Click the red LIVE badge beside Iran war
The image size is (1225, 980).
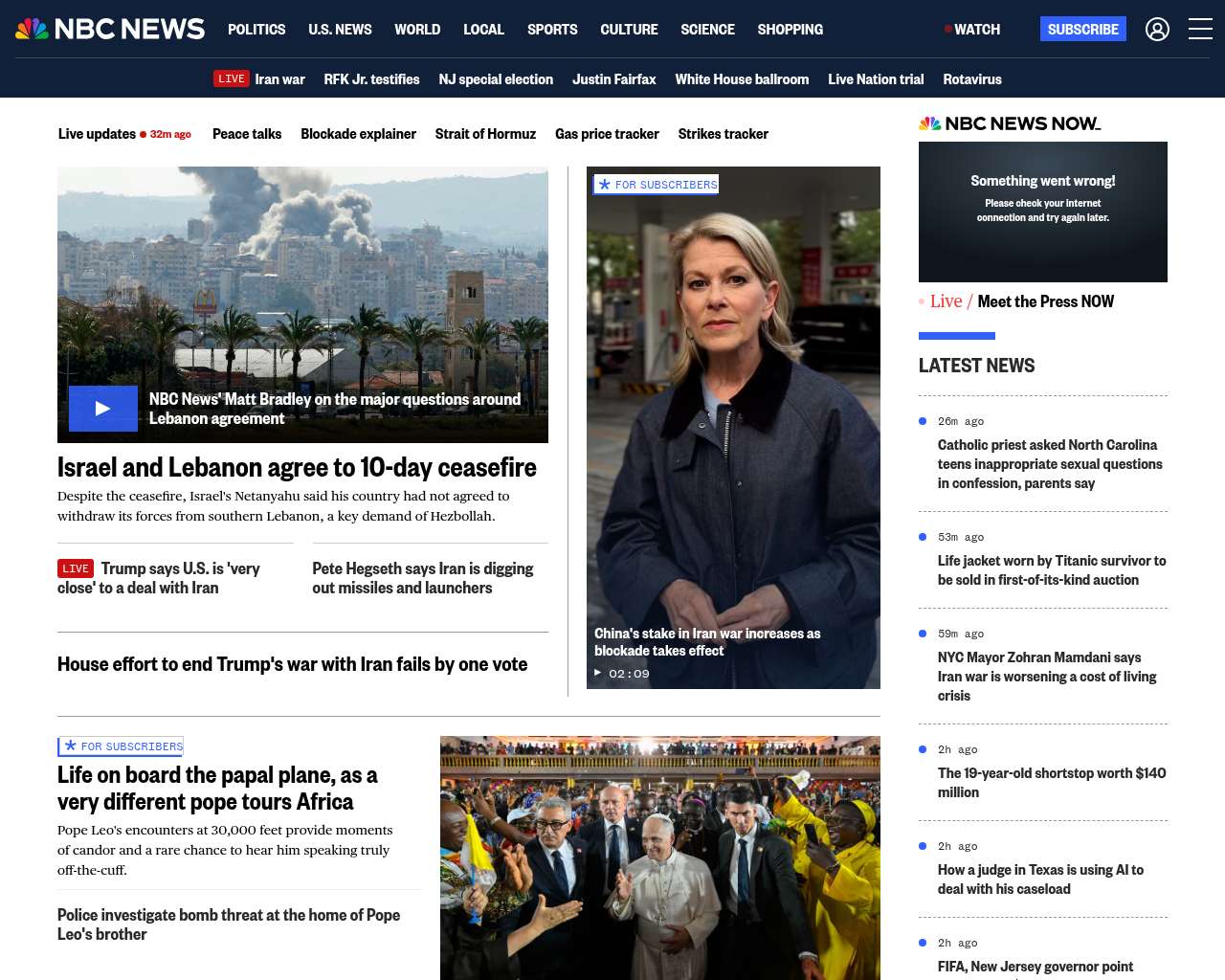click(231, 79)
